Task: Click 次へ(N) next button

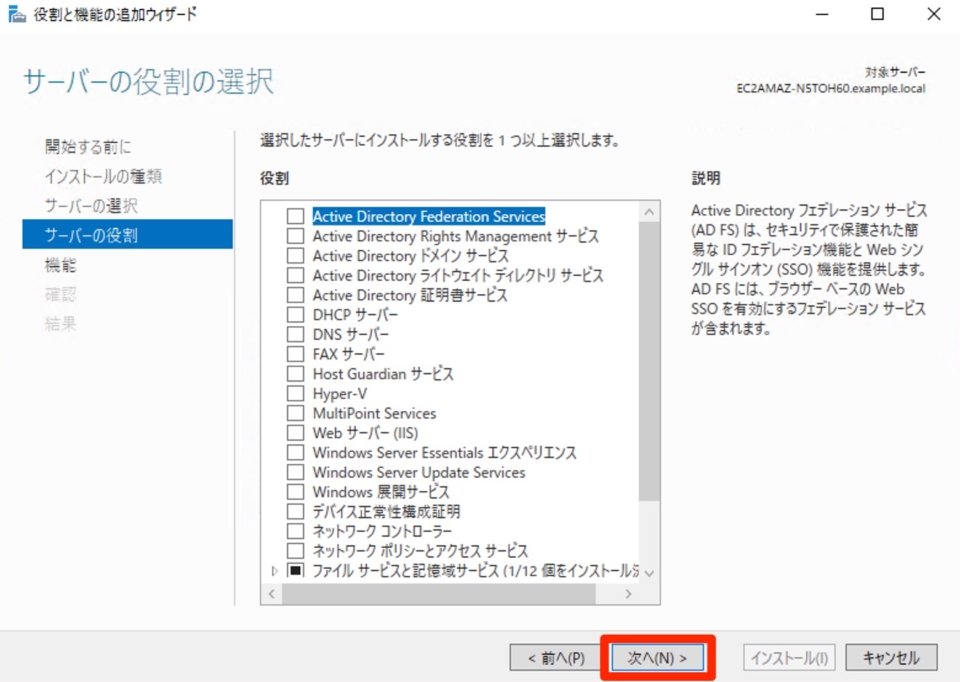Action: 658,658
